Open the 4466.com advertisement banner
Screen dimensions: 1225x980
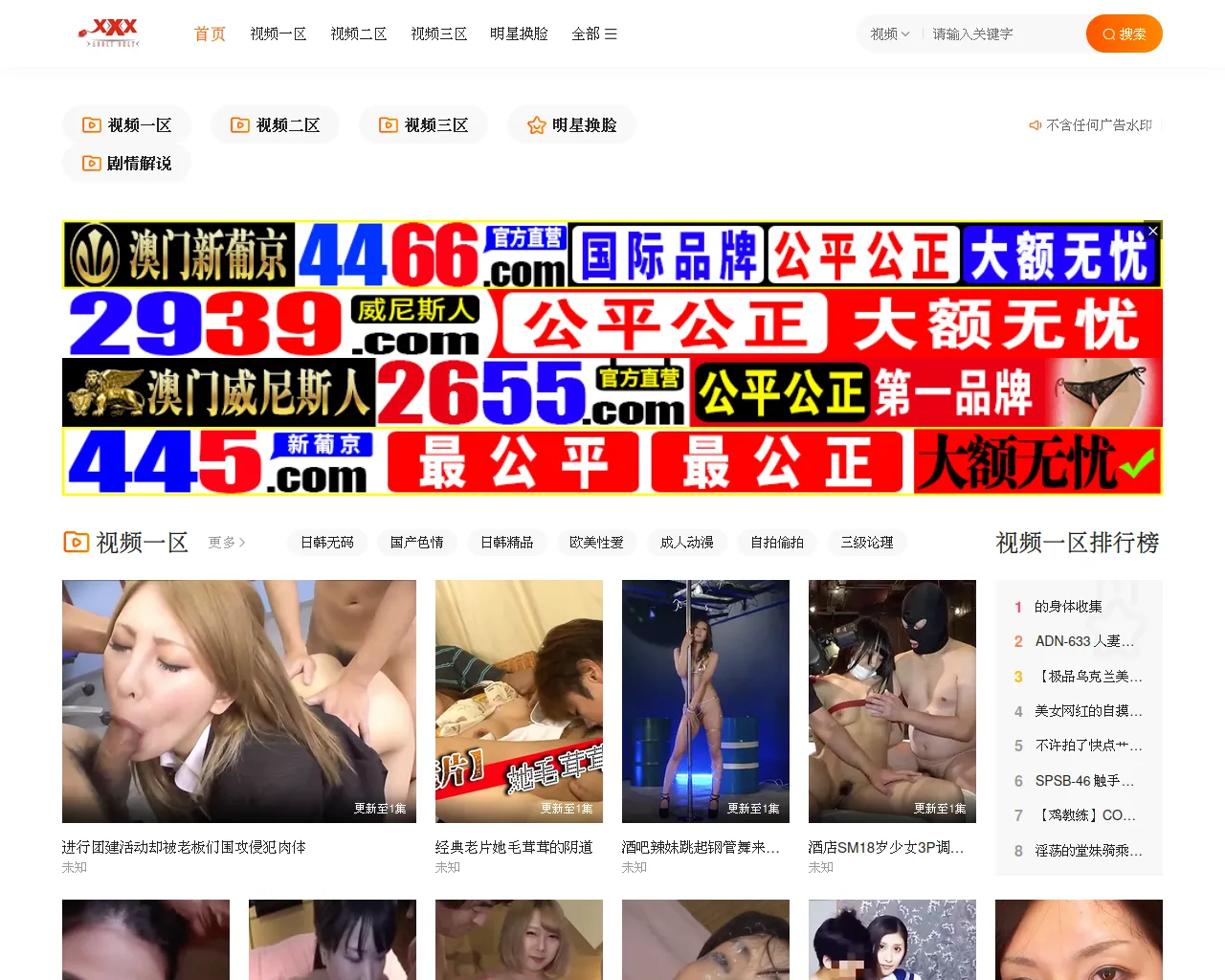click(612, 255)
